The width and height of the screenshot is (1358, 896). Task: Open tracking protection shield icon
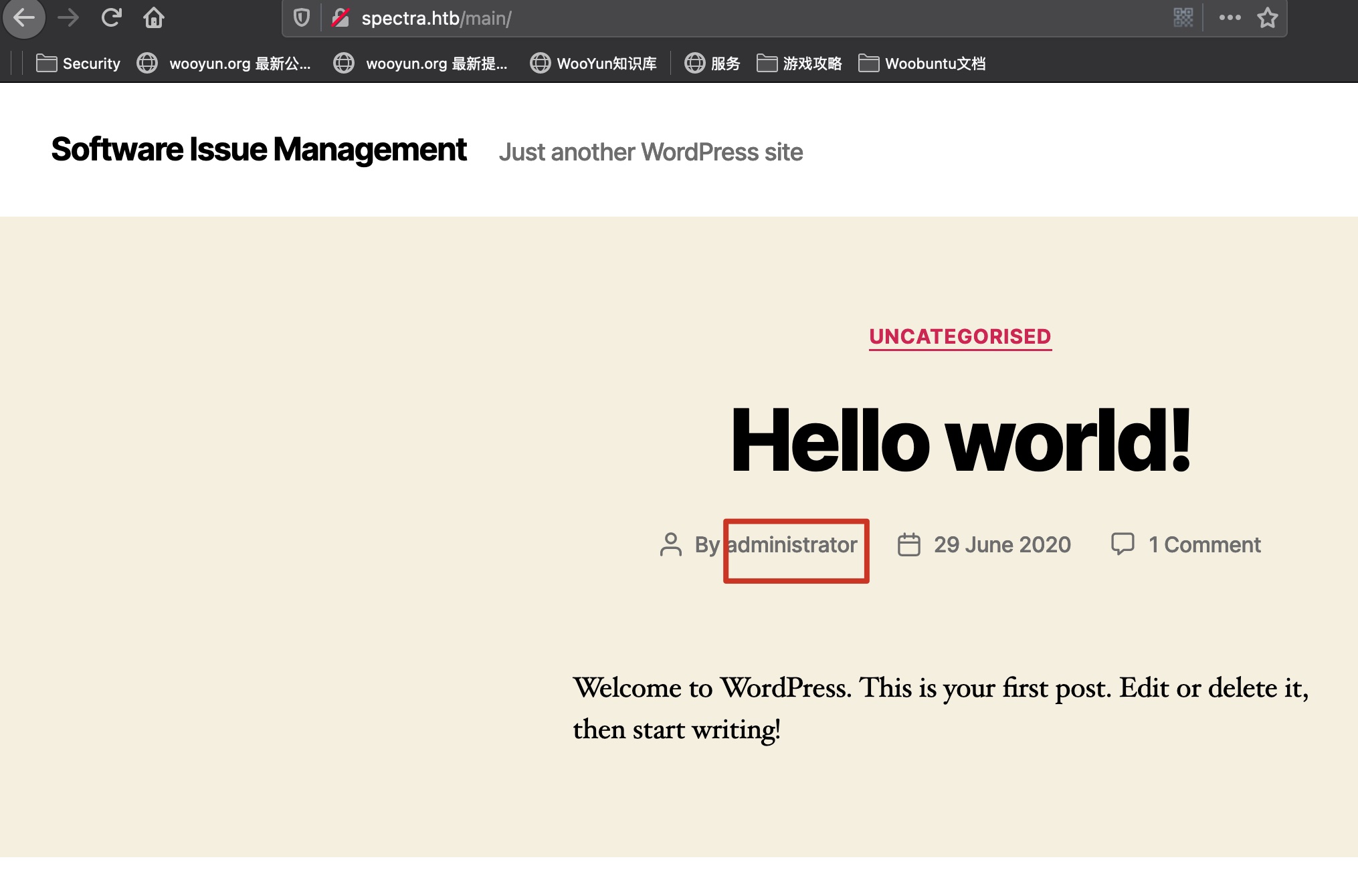(302, 18)
